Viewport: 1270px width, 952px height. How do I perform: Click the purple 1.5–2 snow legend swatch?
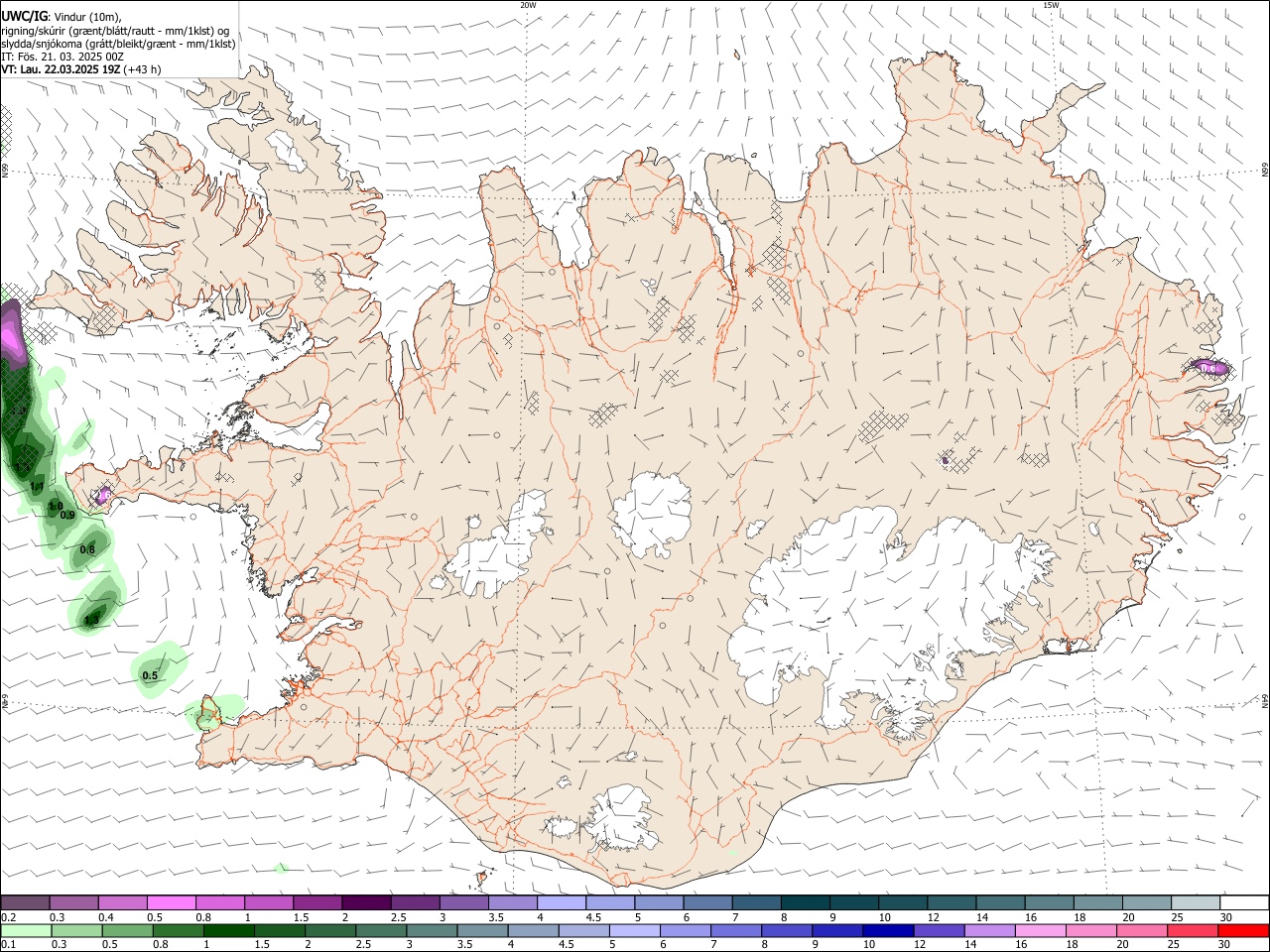point(317,902)
